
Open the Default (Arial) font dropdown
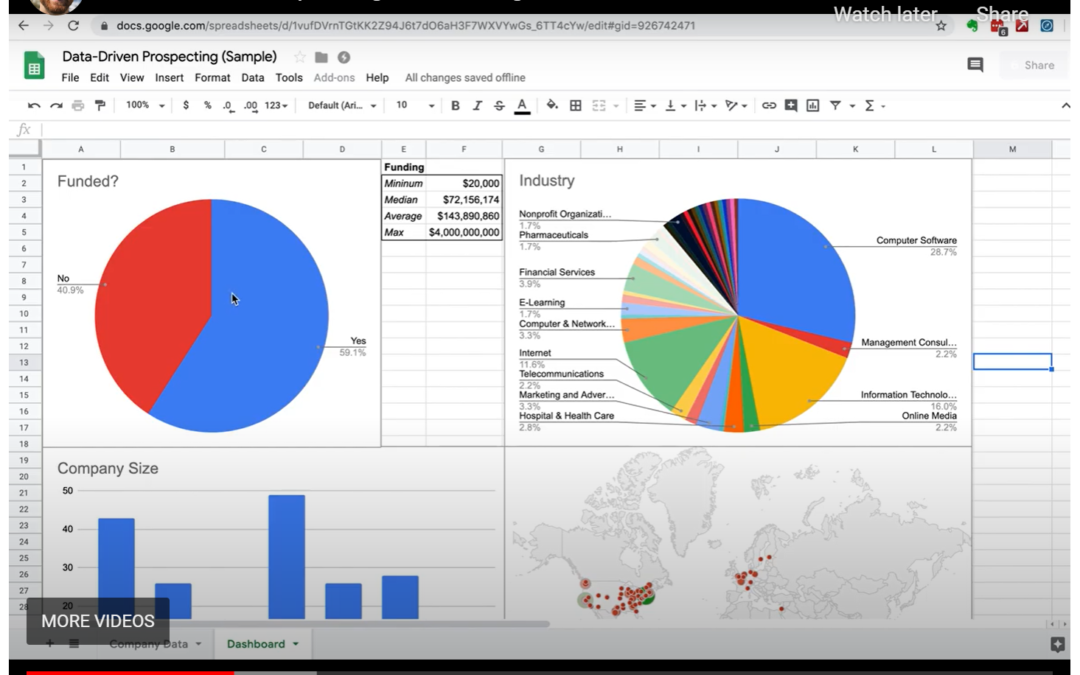tap(342, 105)
